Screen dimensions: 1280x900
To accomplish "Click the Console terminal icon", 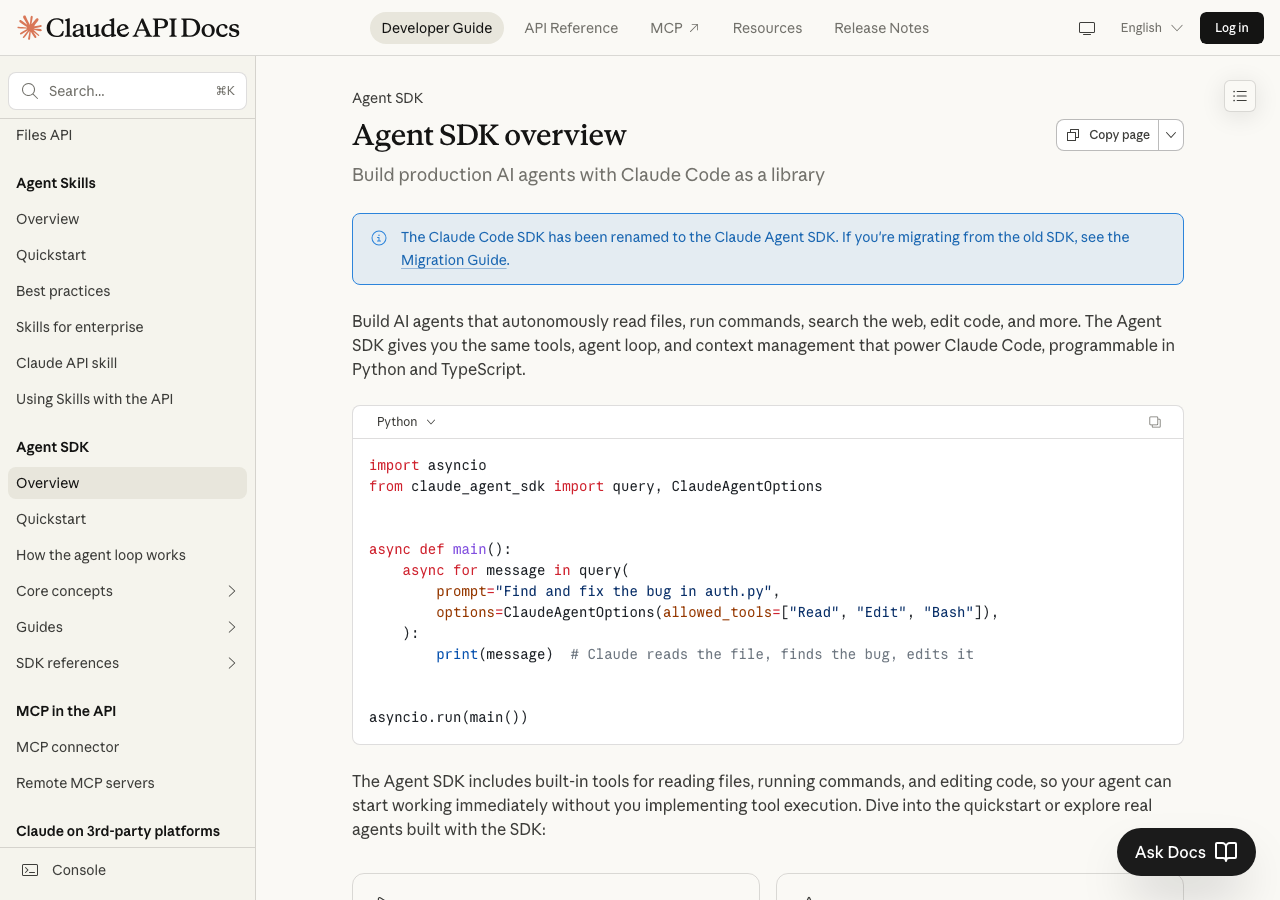I will coord(31,870).
